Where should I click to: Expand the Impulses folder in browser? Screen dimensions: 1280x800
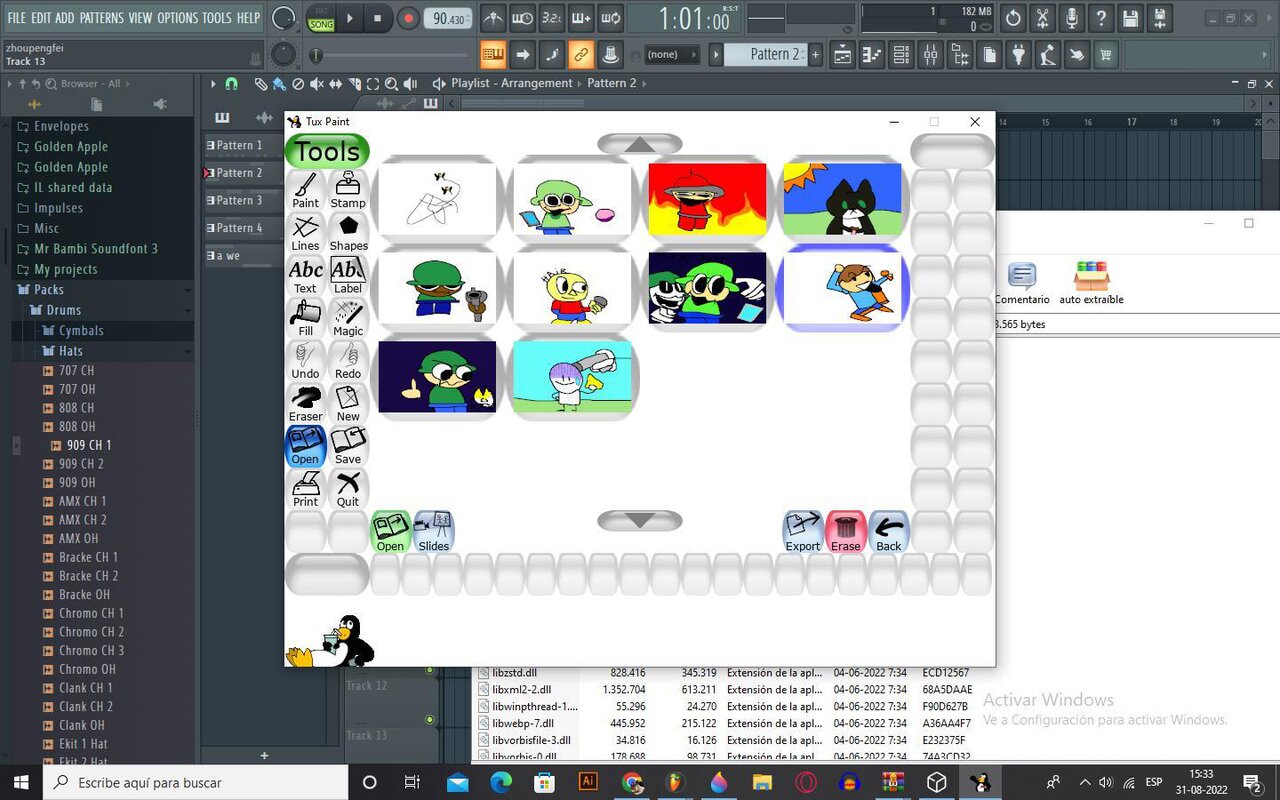point(58,208)
